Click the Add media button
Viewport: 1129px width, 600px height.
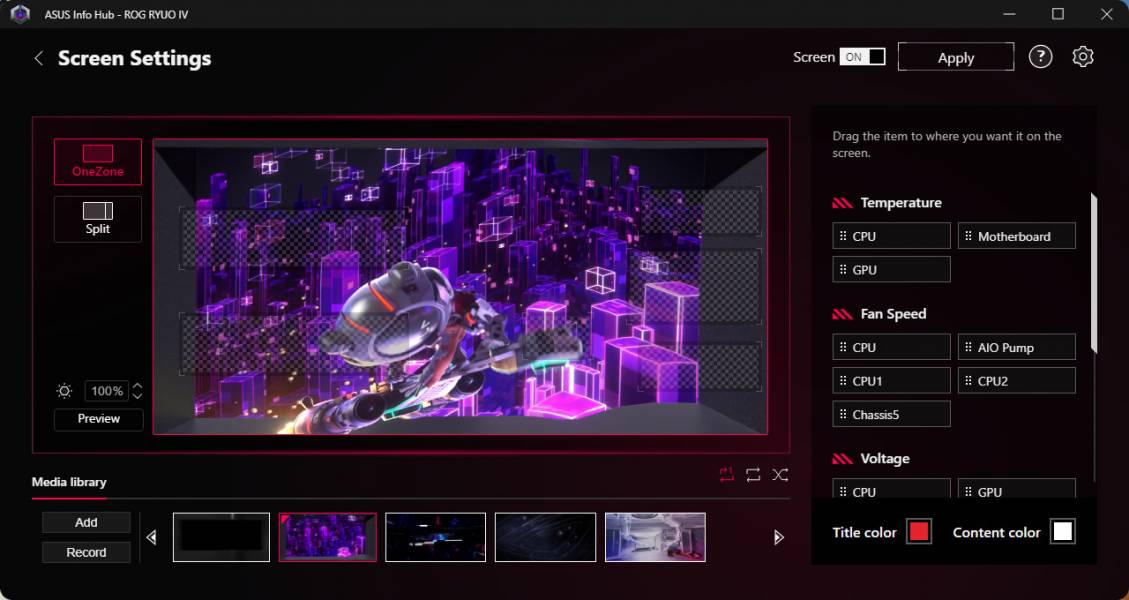[86, 522]
